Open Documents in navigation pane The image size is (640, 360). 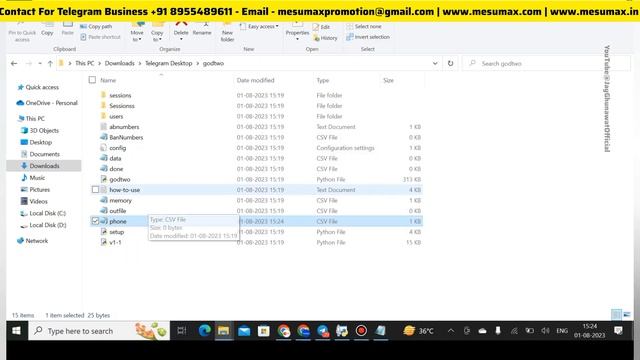(40, 154)
